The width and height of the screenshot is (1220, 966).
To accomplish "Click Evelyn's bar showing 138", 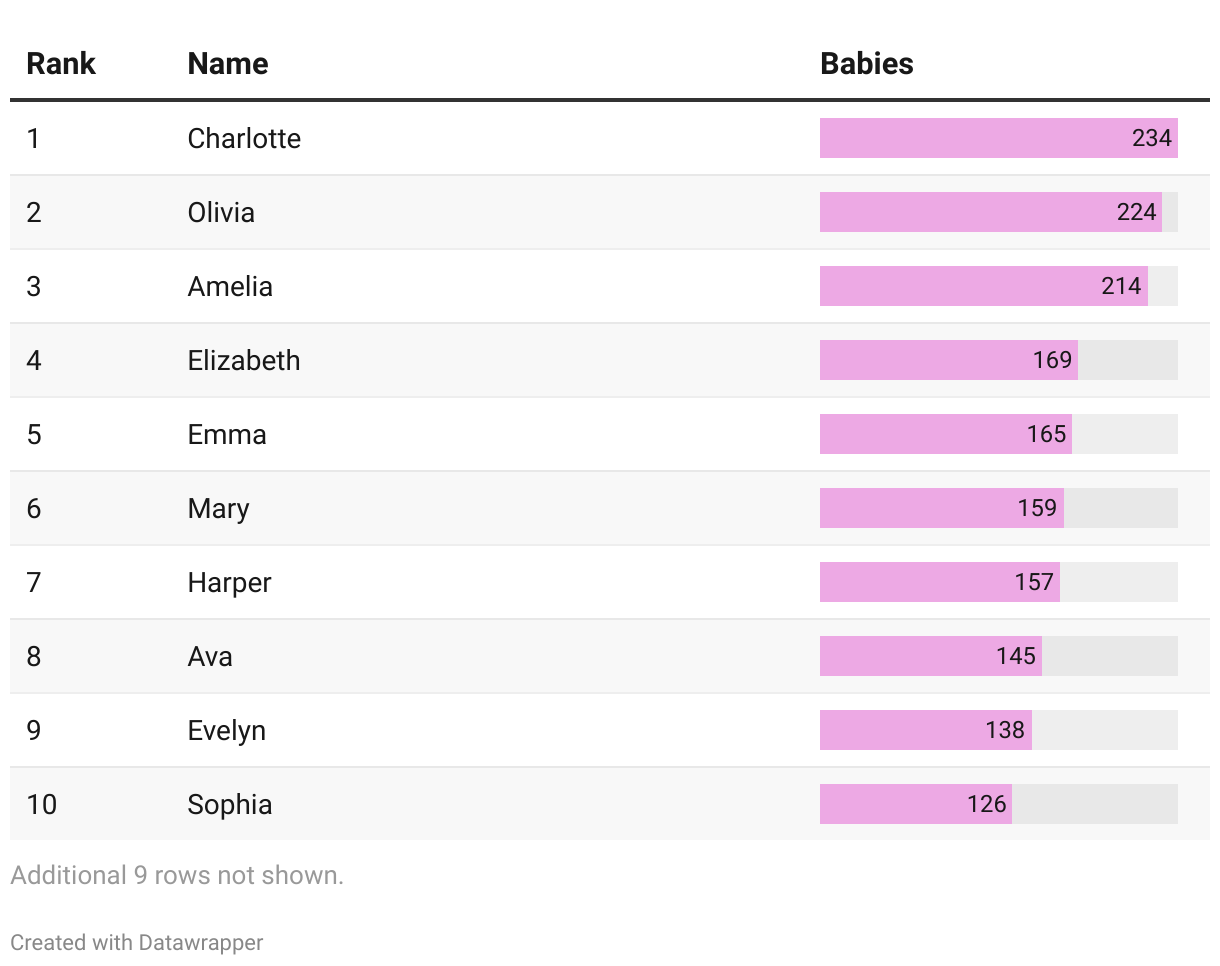I will click(x=925, y=730).
